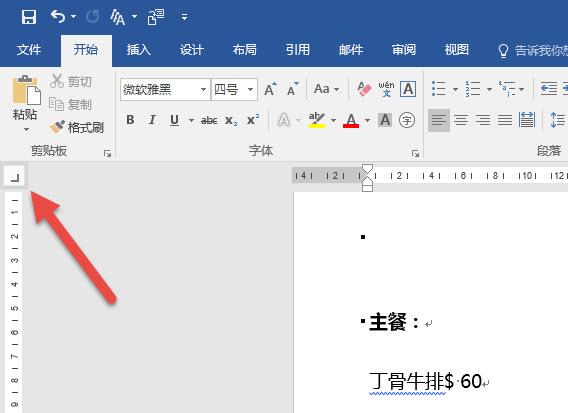Open the 四号 font size dropdown

[250, 89]
